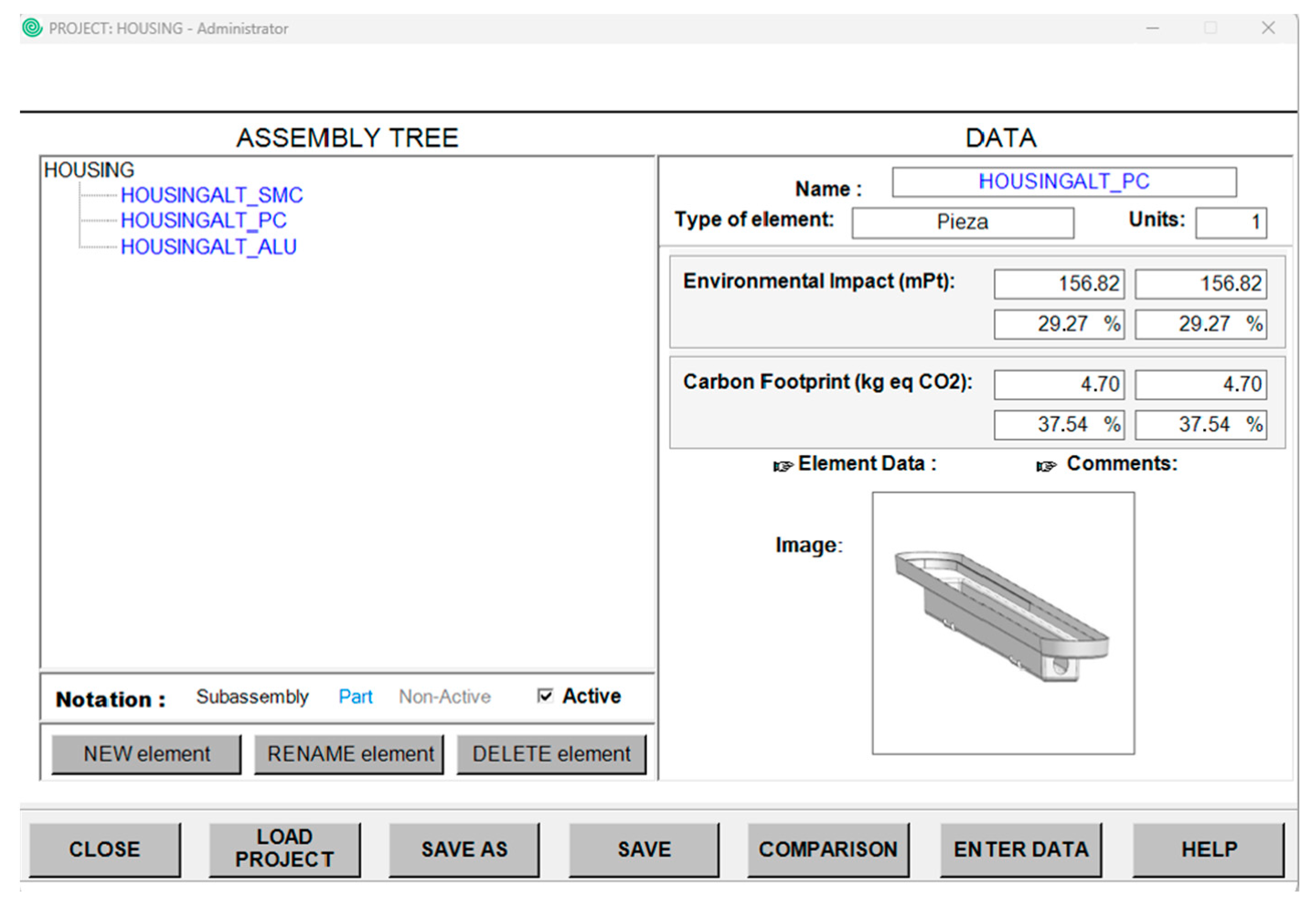Open LOAD PROJECT
Viewport: 1316px width, 906px height.
[x=285, y=849]
